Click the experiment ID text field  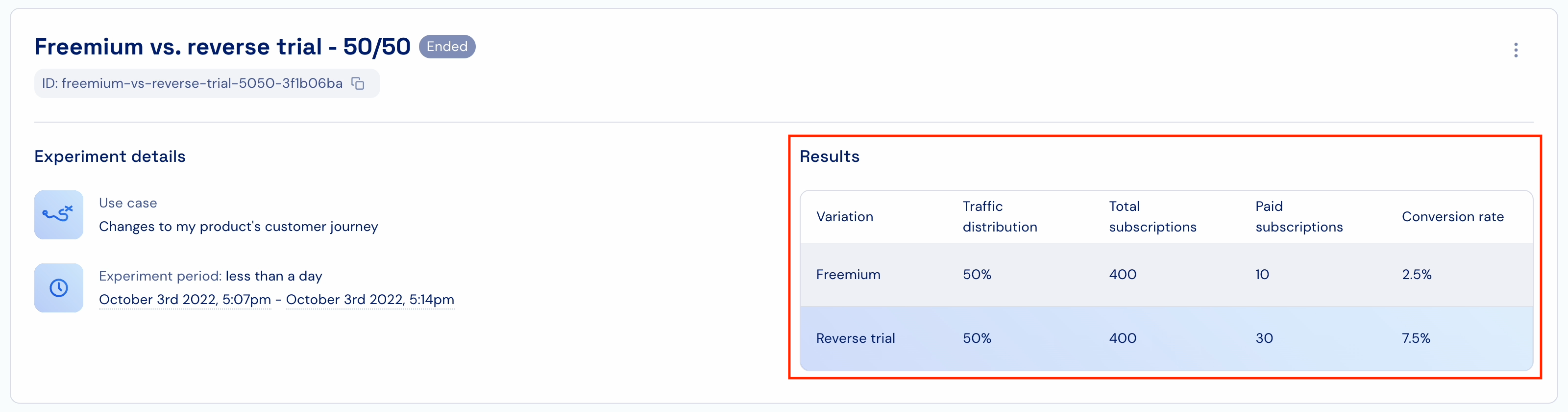pyautogui.click(x=207, y=83)
